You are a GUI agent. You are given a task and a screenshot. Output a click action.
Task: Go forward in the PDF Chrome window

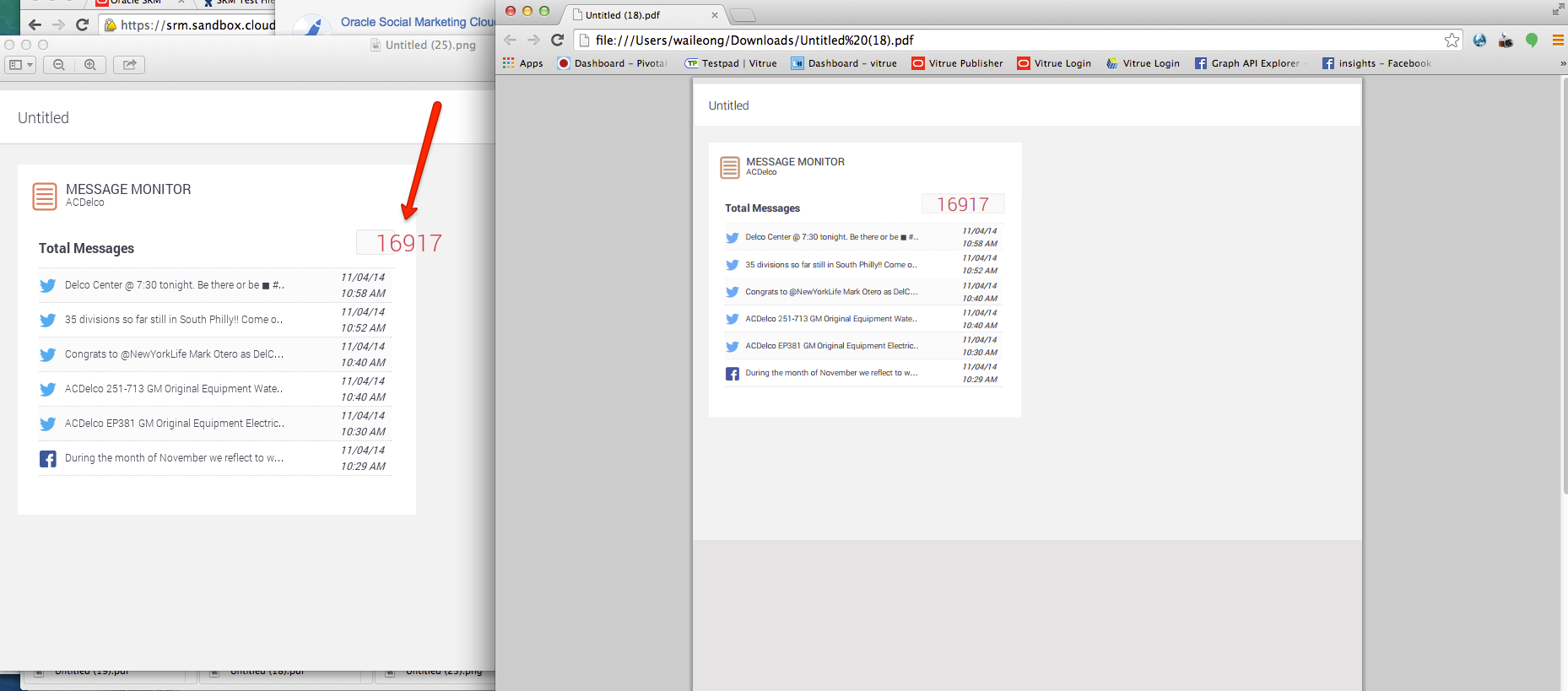coord(533,40)
